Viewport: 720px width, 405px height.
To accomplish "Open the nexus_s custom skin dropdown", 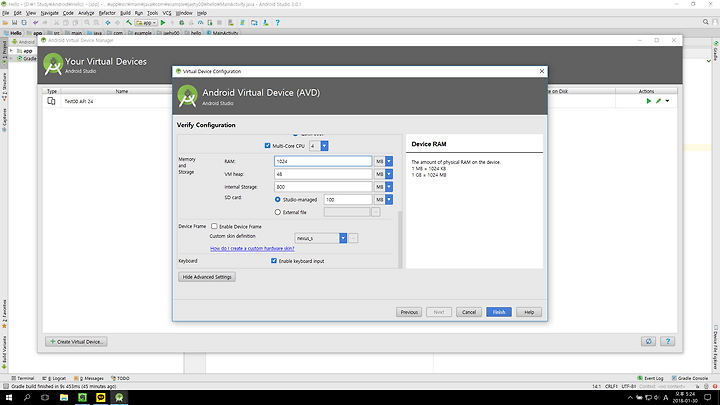I will 343,238.
